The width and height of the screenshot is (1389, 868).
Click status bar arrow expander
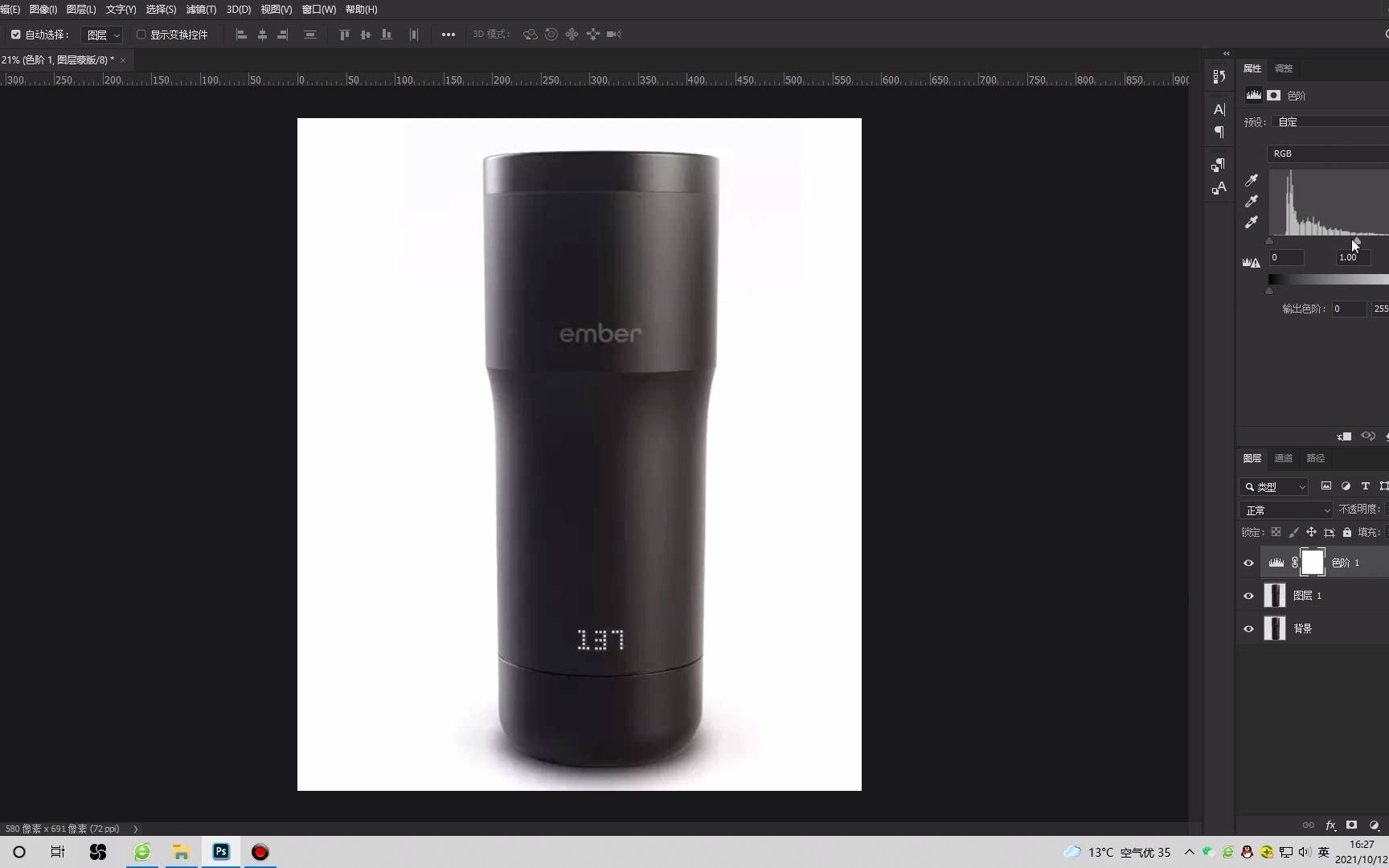click(x=135, y=829)
